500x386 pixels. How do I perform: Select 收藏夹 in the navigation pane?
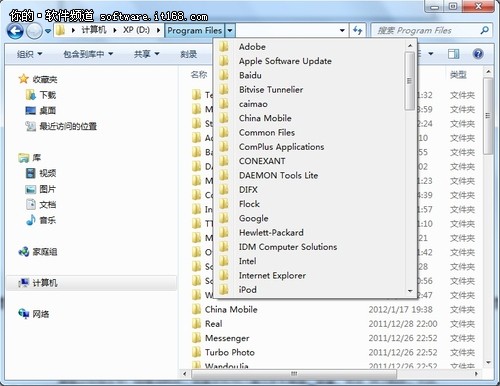(x=38, y=79)
